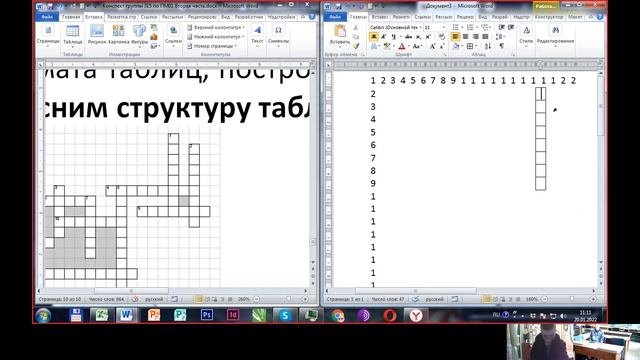Screen dimensions: 640x360
Task: Open Photoshop from taskbar
Action: tap(207, 315)
